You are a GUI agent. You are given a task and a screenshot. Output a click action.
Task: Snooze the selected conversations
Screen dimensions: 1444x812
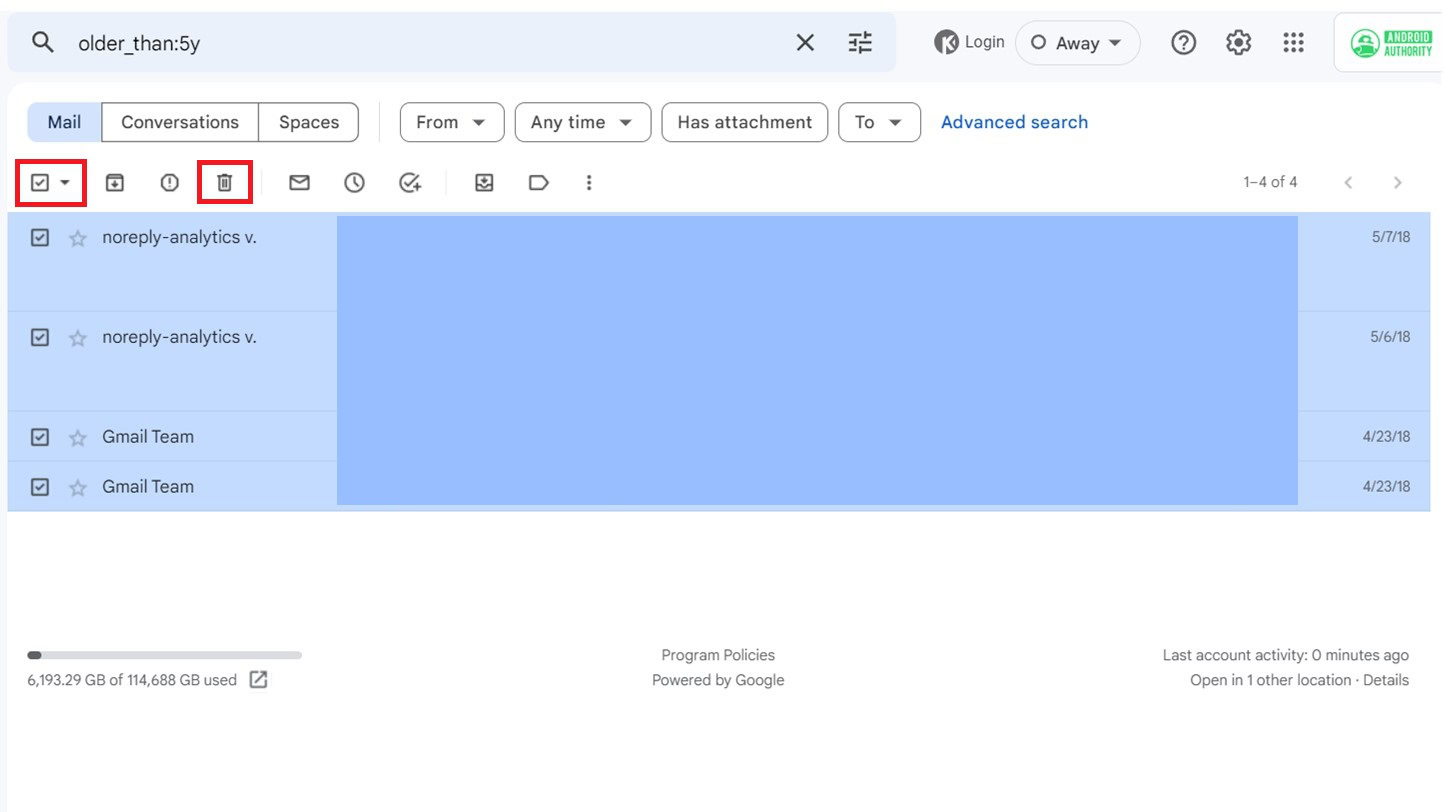pyautogui.click(x=354, y=182)
